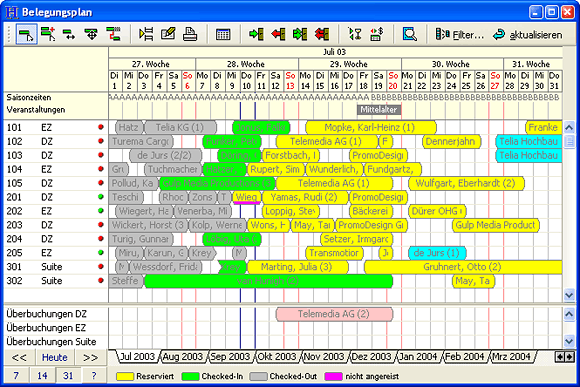Go back with the << button
The image size is (580, 387).
(x=19, y=357)
